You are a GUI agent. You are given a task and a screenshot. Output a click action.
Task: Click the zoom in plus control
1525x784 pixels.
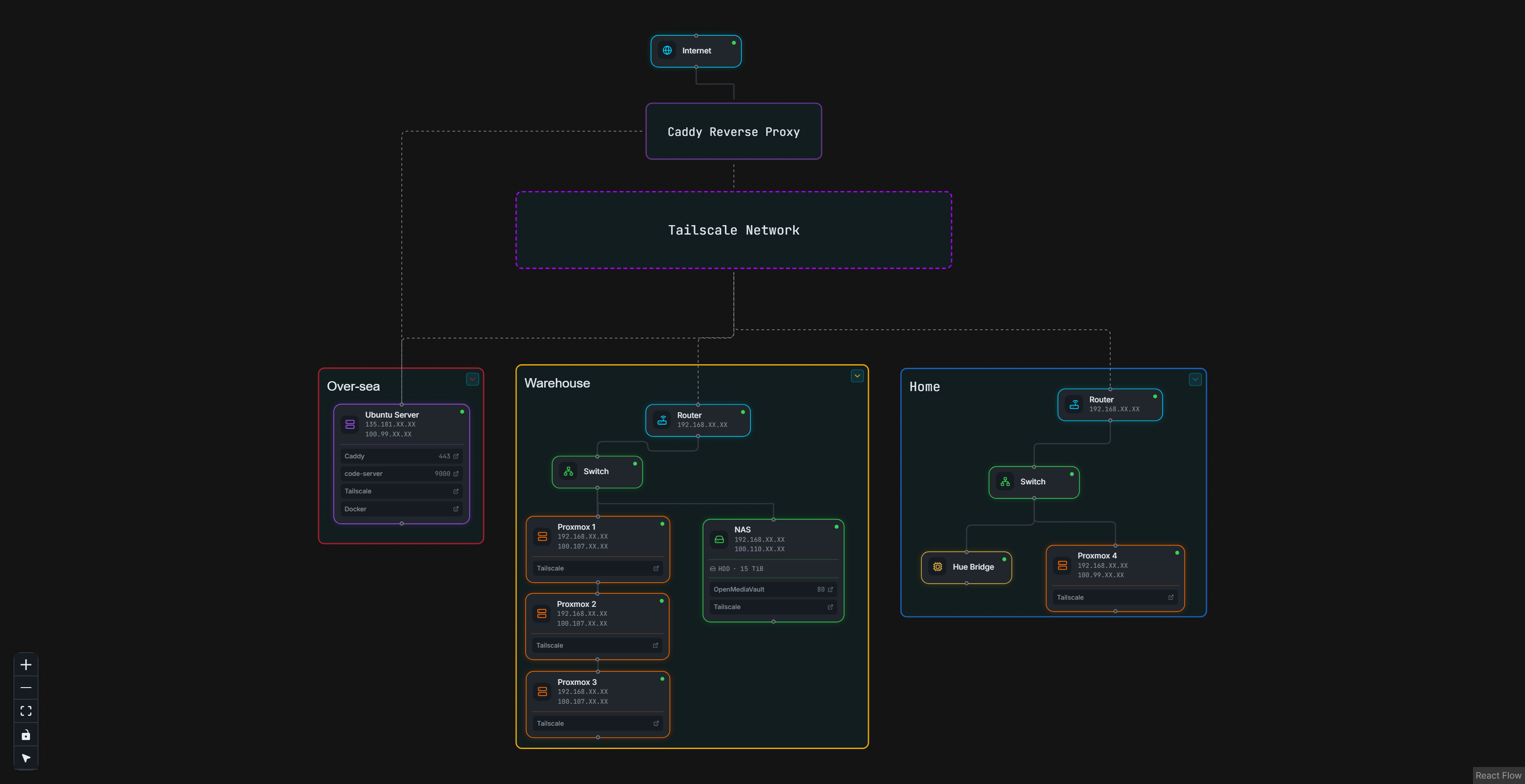pyautogui.click(x=26, y=664)
